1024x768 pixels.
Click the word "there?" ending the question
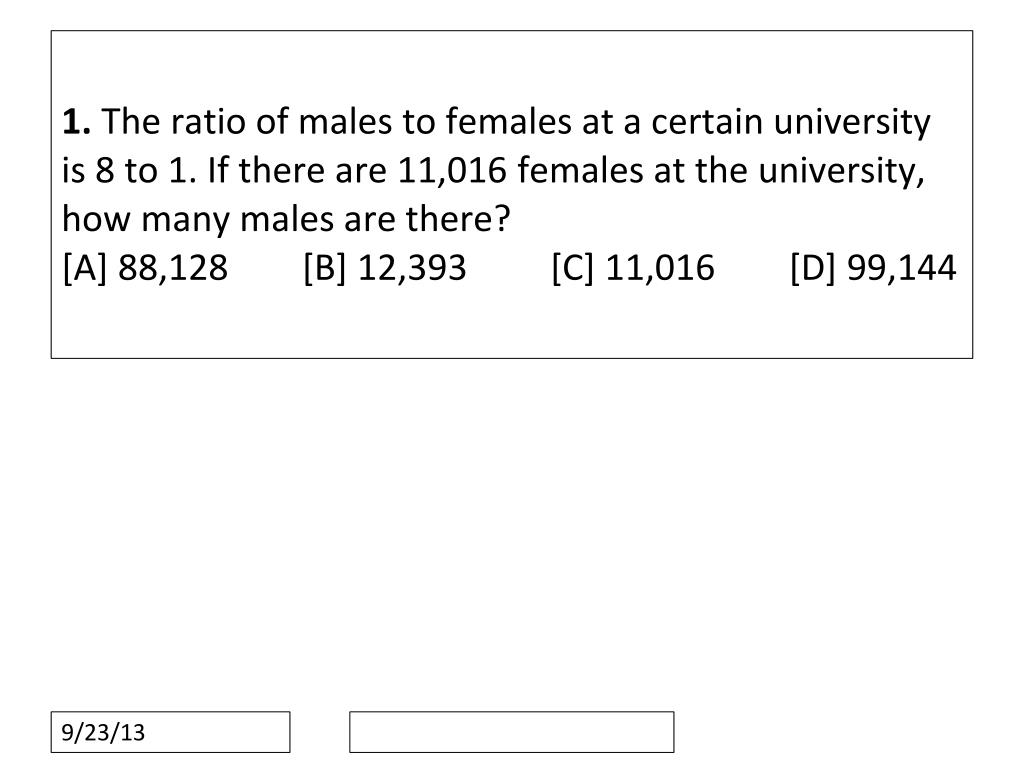[457, 219]
